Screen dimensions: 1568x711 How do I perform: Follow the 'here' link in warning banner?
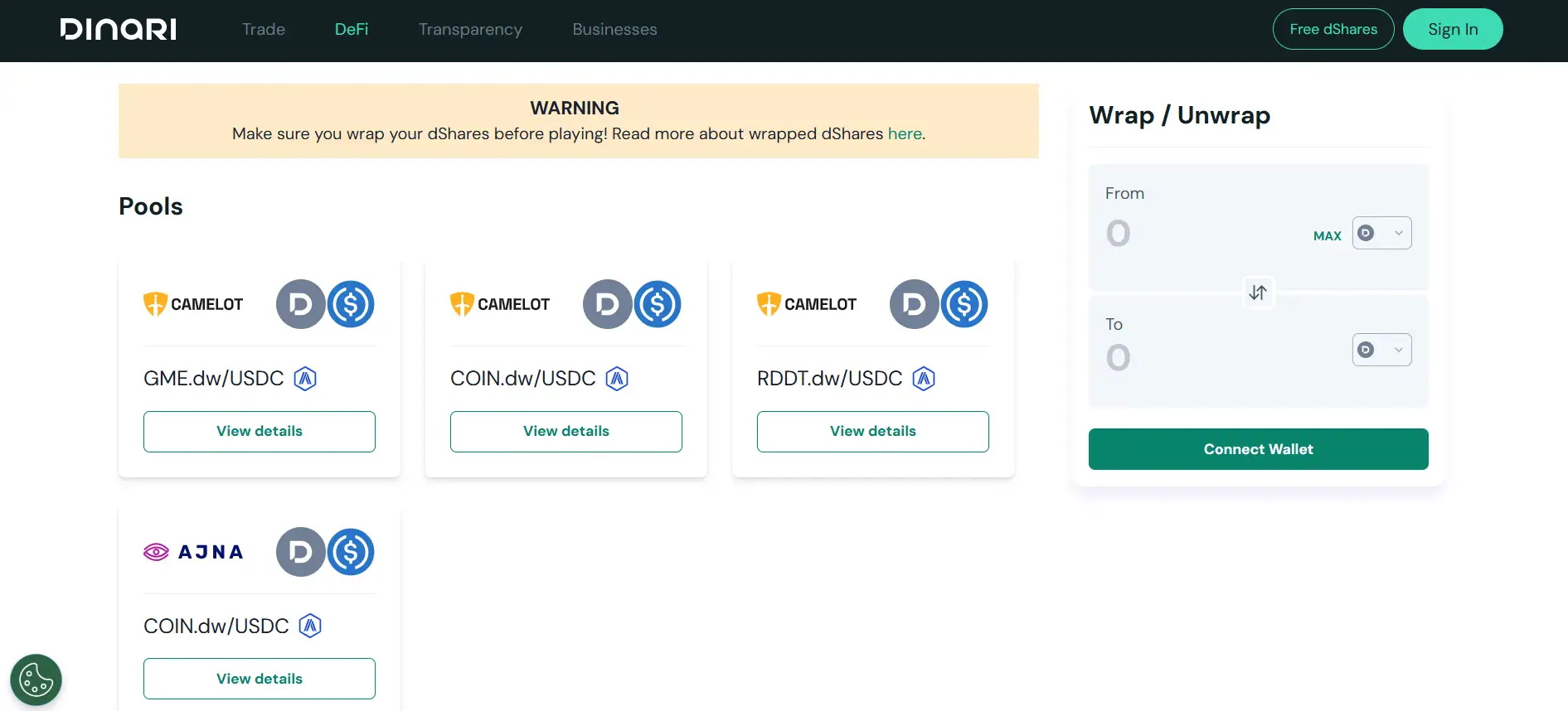[905, 133]
